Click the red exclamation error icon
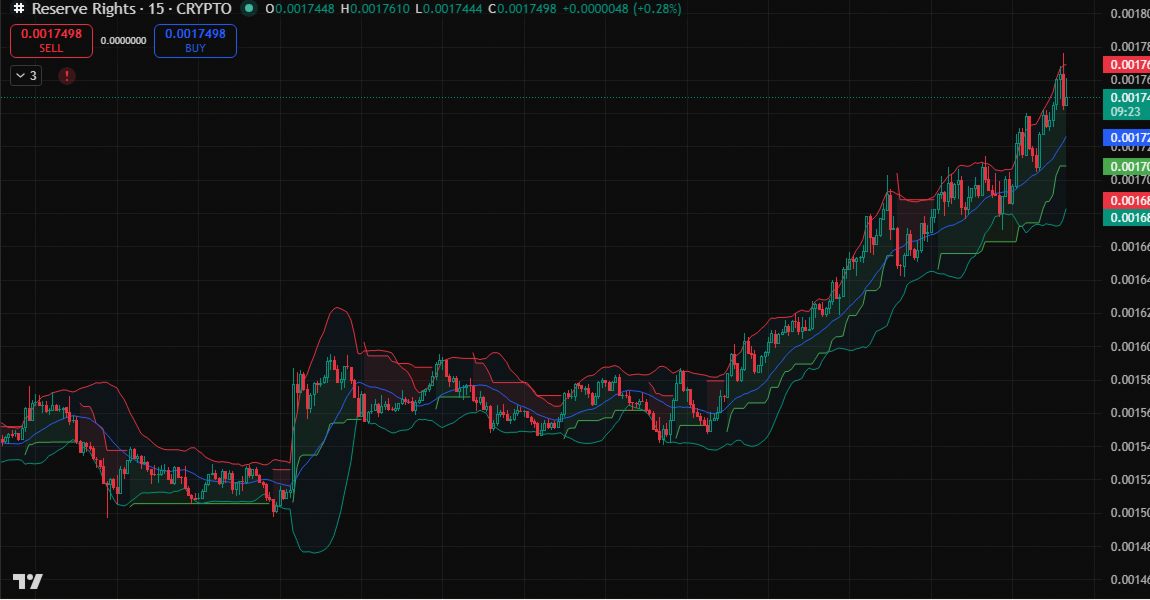The width and height of the screenshot is (1150, 600). [67, 76]
